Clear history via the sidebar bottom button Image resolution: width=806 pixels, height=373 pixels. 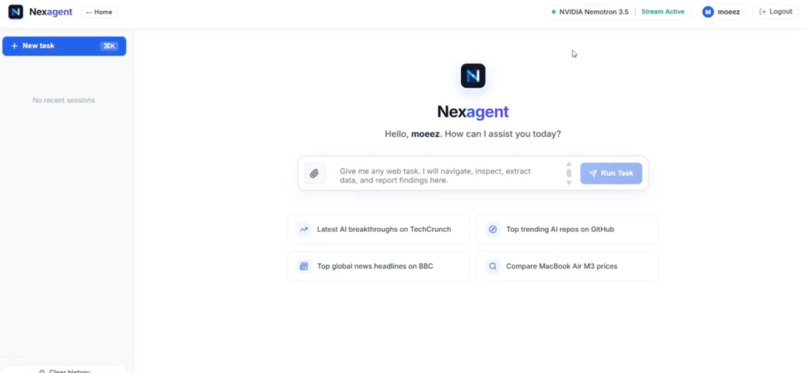pyautogui.click(x=64, y=370)
